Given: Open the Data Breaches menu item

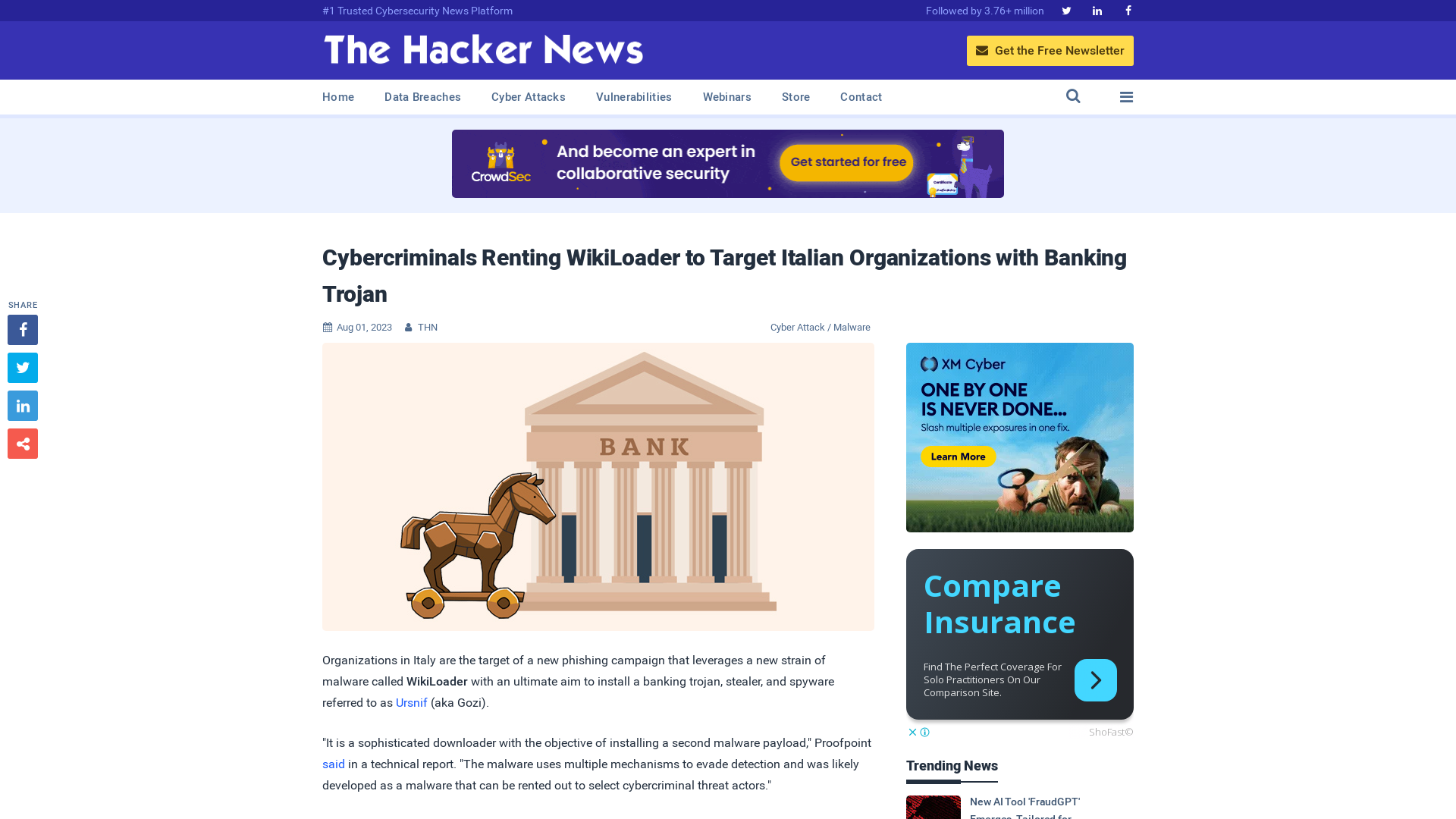Looking at the screenshot, I should tap(422, 97).
